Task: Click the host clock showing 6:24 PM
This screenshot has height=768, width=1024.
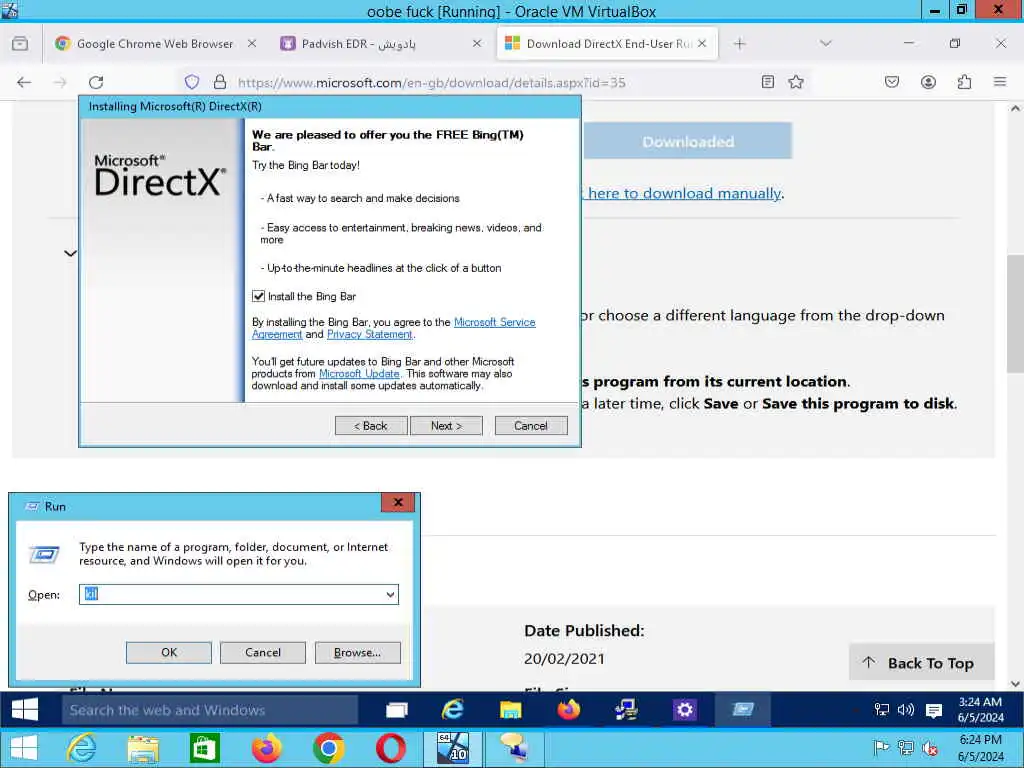Action: click(980, 748)
